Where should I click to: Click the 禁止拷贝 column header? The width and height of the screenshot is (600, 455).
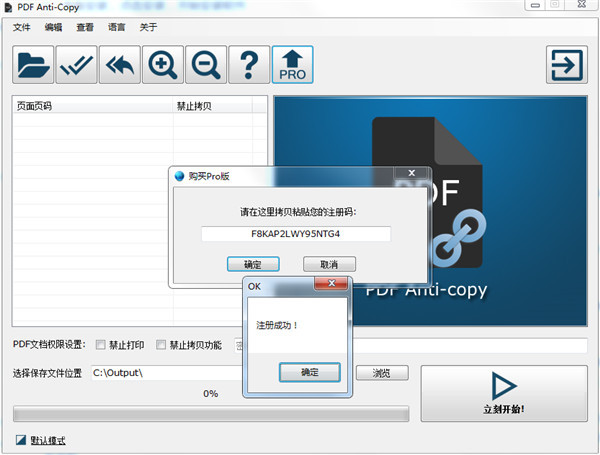click(x=213, y=106)
